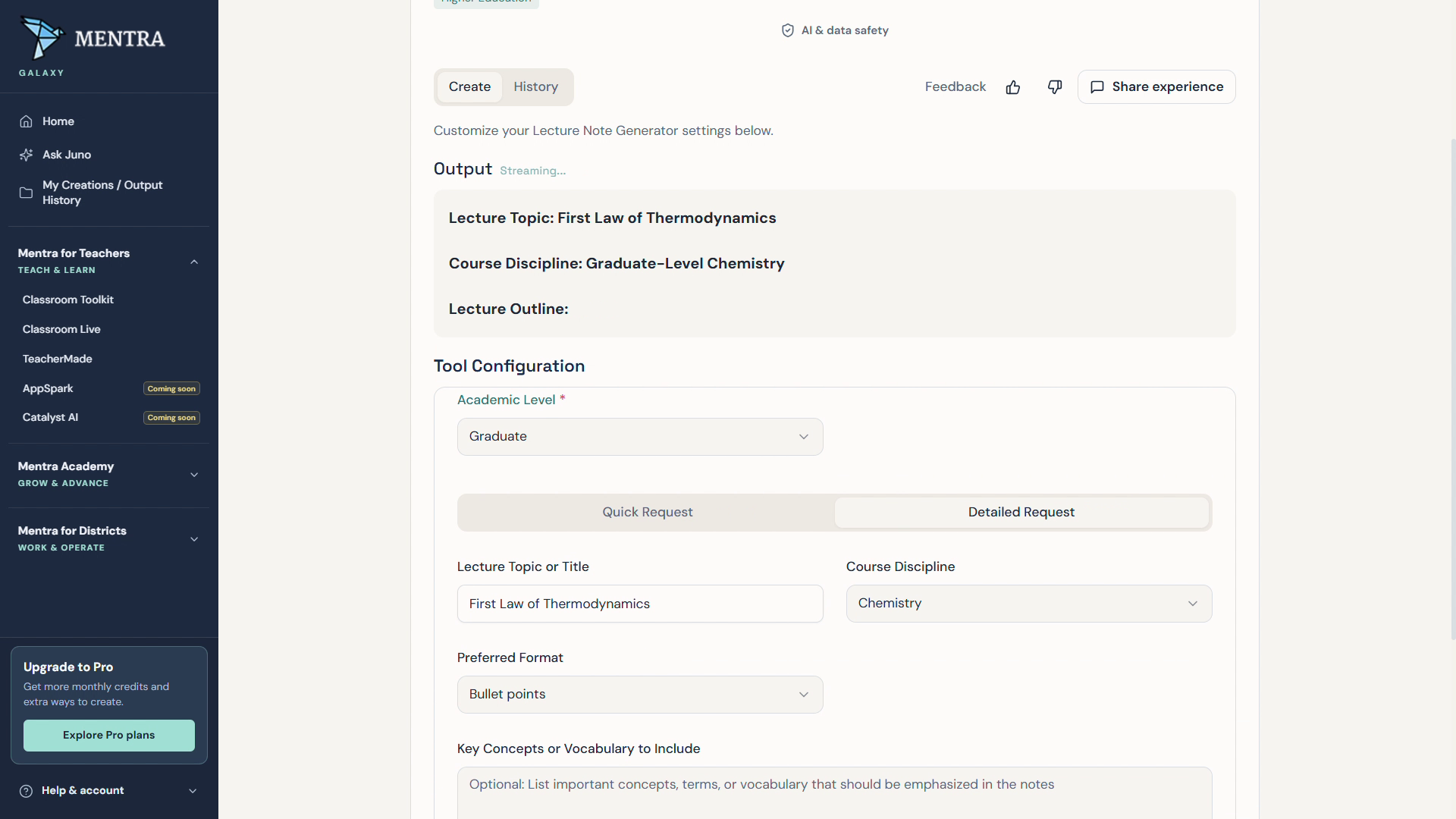Expand the Mentra for Districts section
The image size is (1456, 819).
click(194, 539)
